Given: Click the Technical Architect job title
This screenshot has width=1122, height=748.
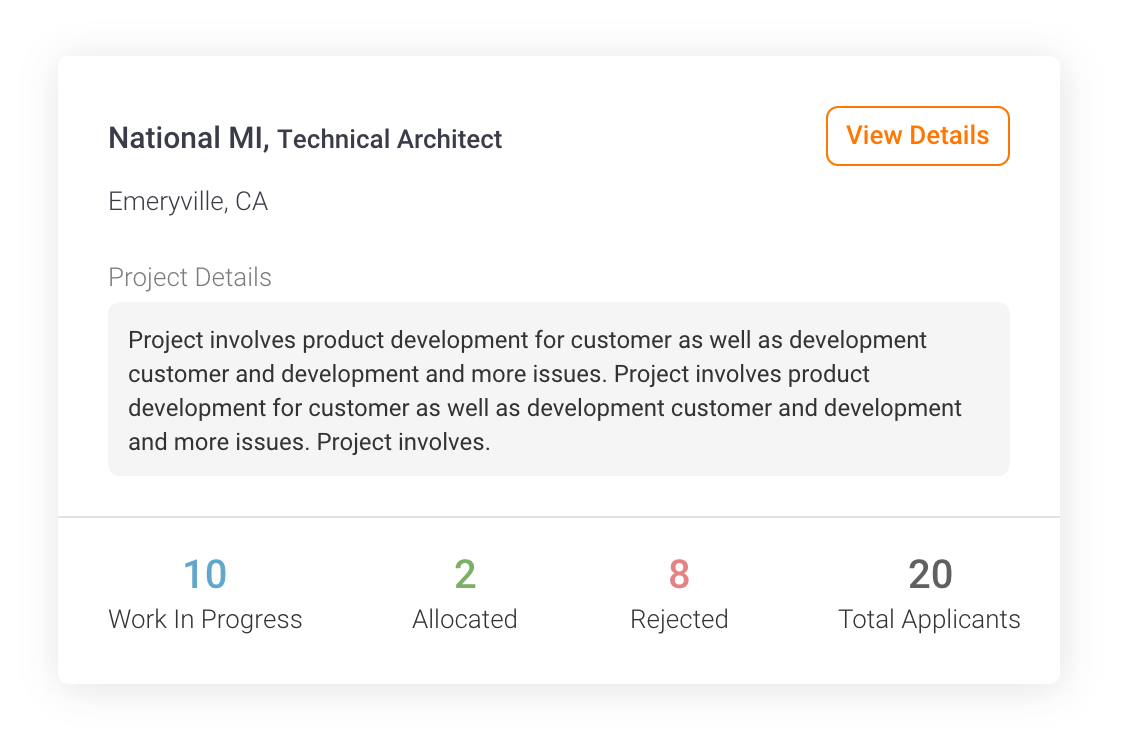Looking at the screenshot, I should pos(390,139).
